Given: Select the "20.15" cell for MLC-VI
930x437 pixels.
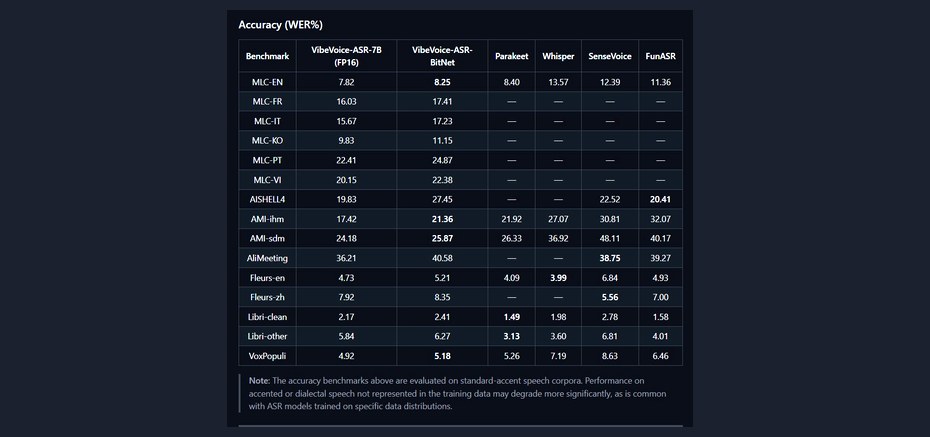Looking at the screenshot, I should [x=346, y=180].
